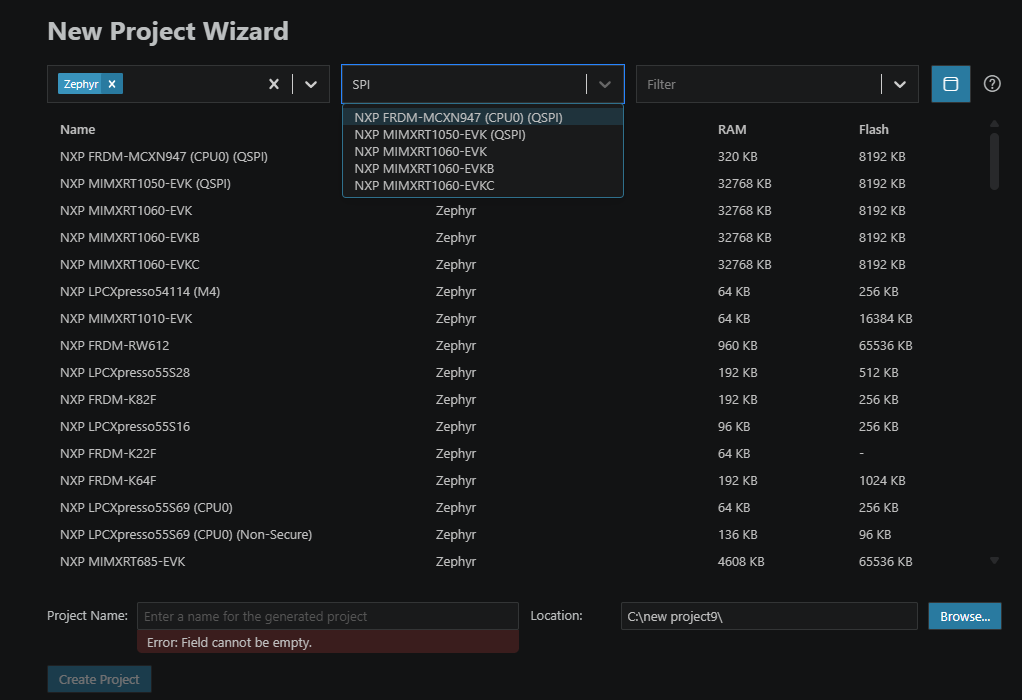
Task: Click the Create Project button
Action: point(99,679)
